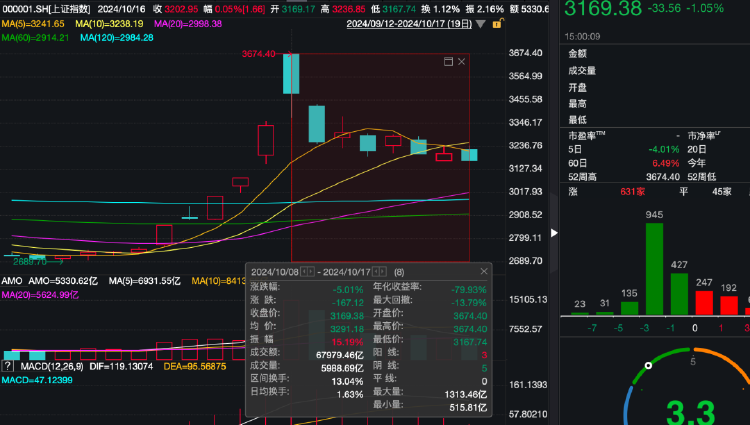Close the red range selection box
The image size is (750, 425).
click(x=462, y=62)
